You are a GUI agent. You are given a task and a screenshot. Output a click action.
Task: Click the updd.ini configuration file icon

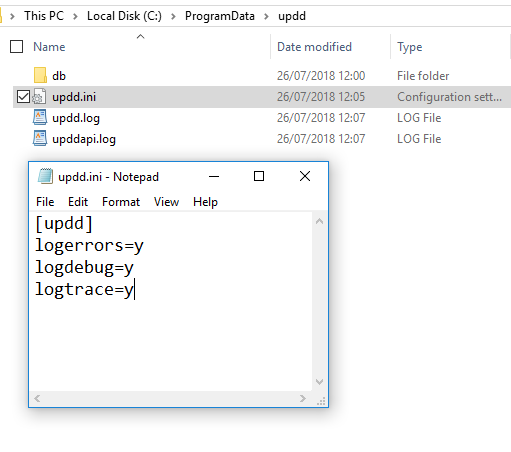[x=39, y=97]
